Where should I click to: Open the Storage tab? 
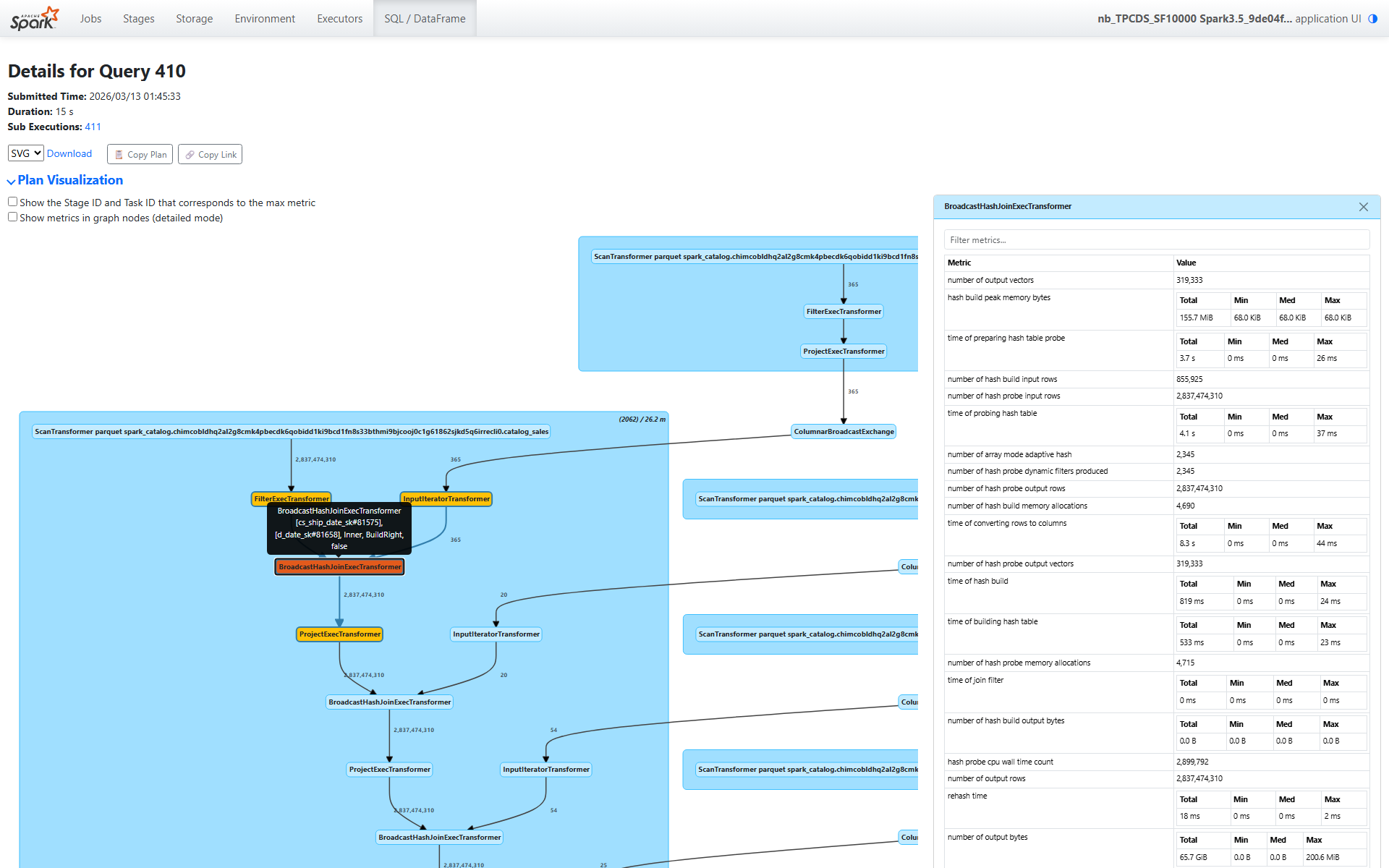point(194,19)
